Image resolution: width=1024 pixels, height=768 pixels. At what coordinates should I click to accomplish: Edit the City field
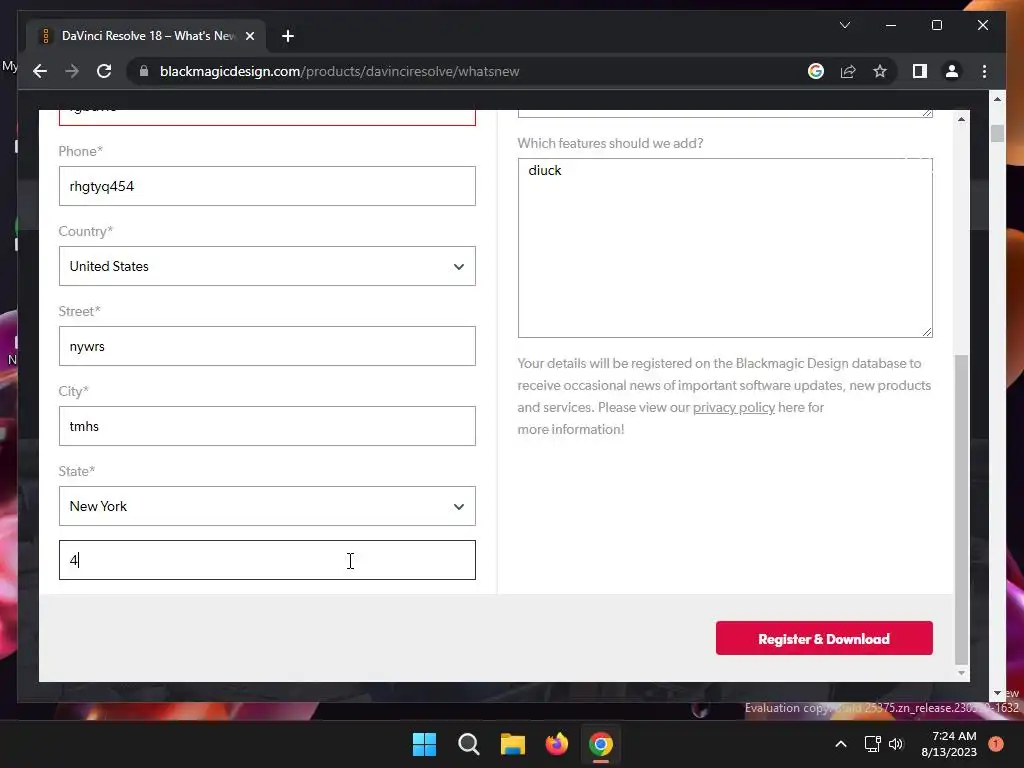(x=267, y=426)
